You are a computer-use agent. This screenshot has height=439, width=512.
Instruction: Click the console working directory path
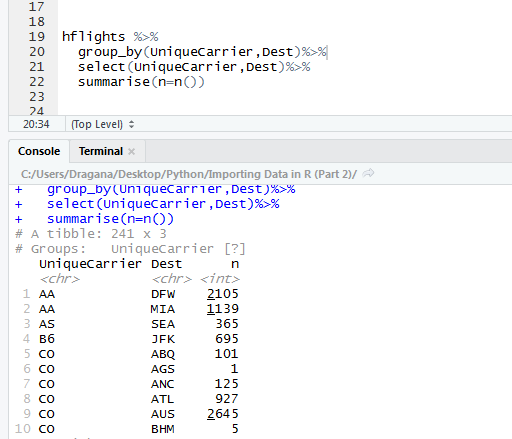[x=189, y=174]
